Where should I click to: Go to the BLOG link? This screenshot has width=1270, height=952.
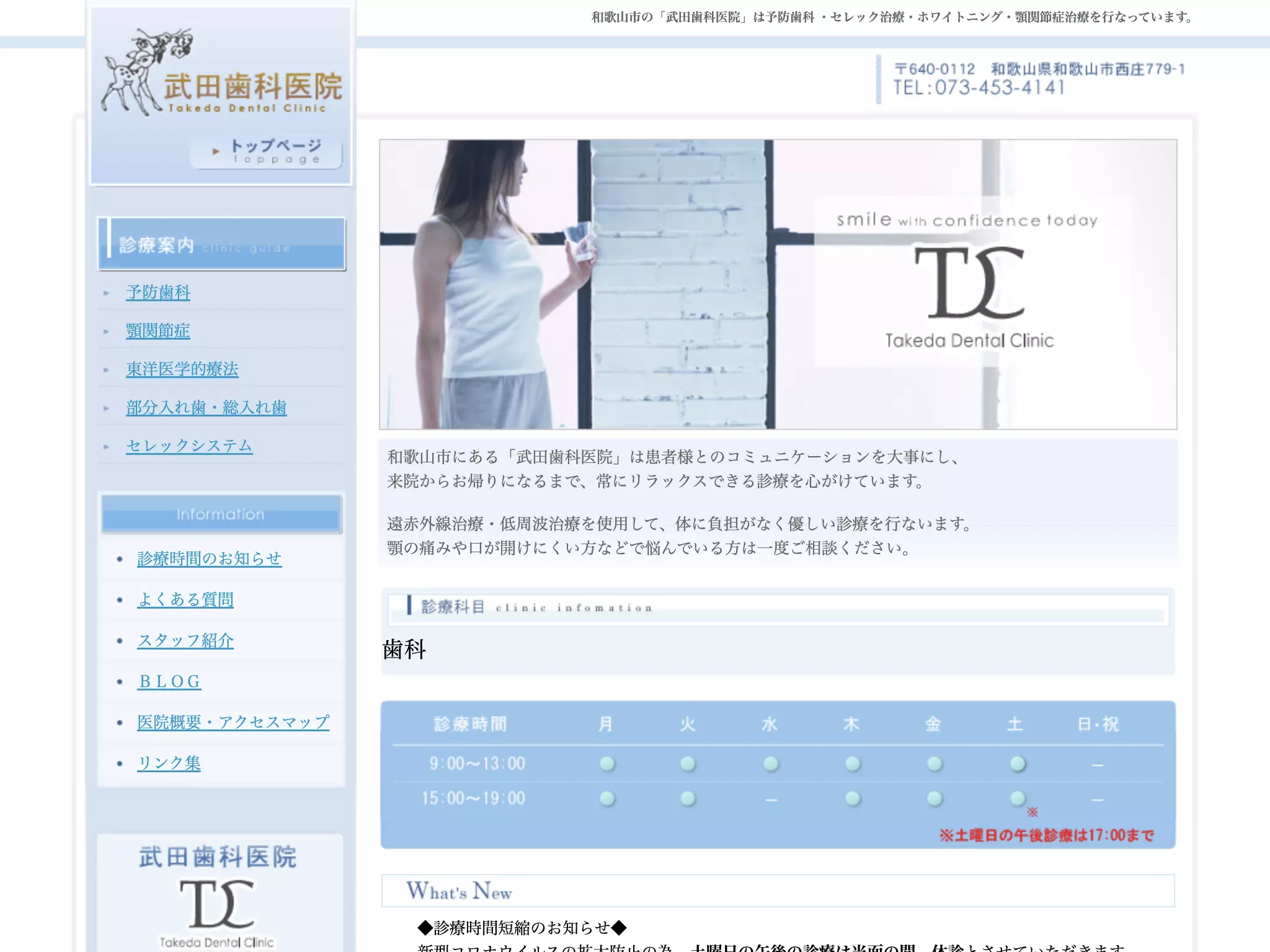(169, 681)
